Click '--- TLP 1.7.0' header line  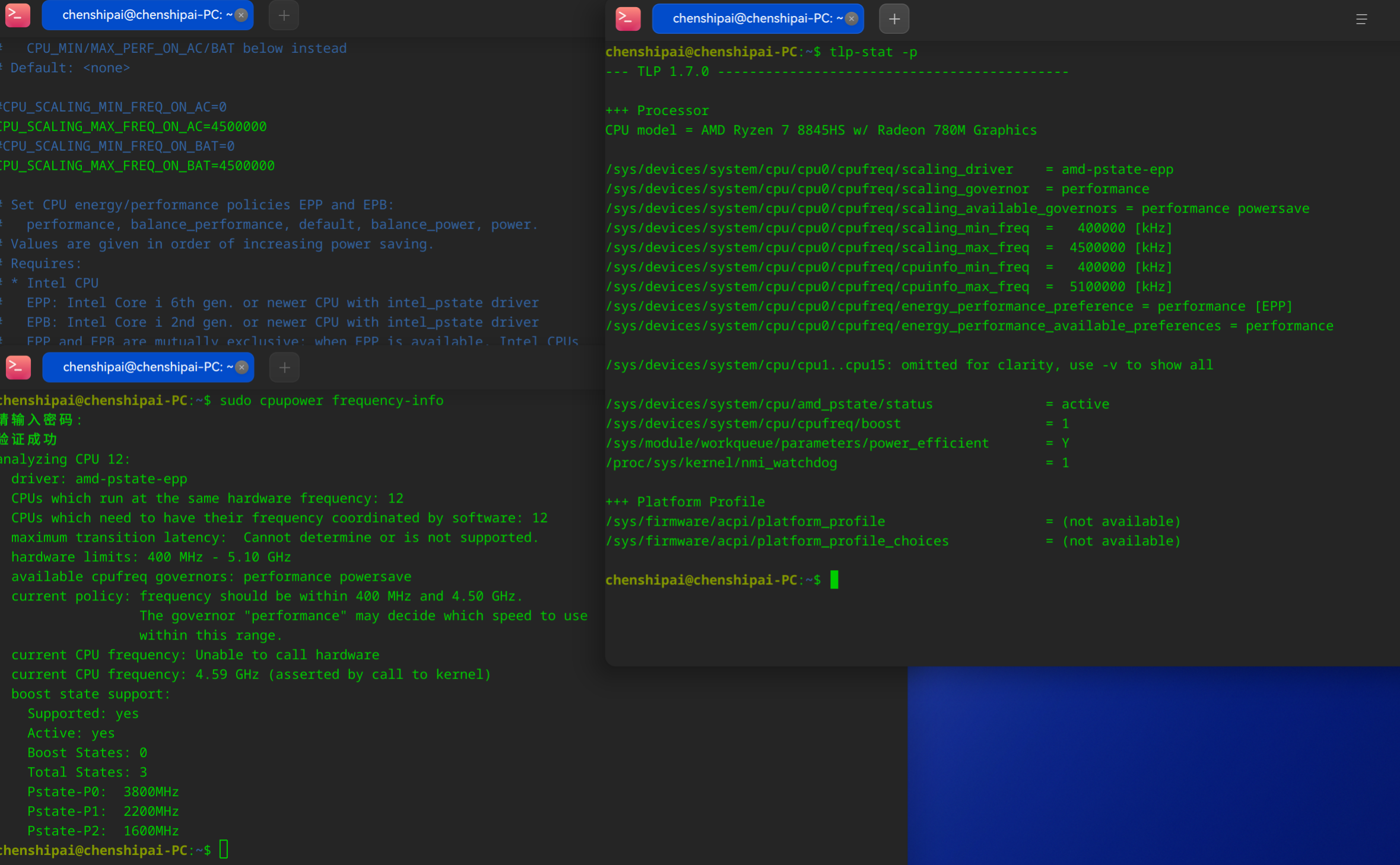(837, 72)
